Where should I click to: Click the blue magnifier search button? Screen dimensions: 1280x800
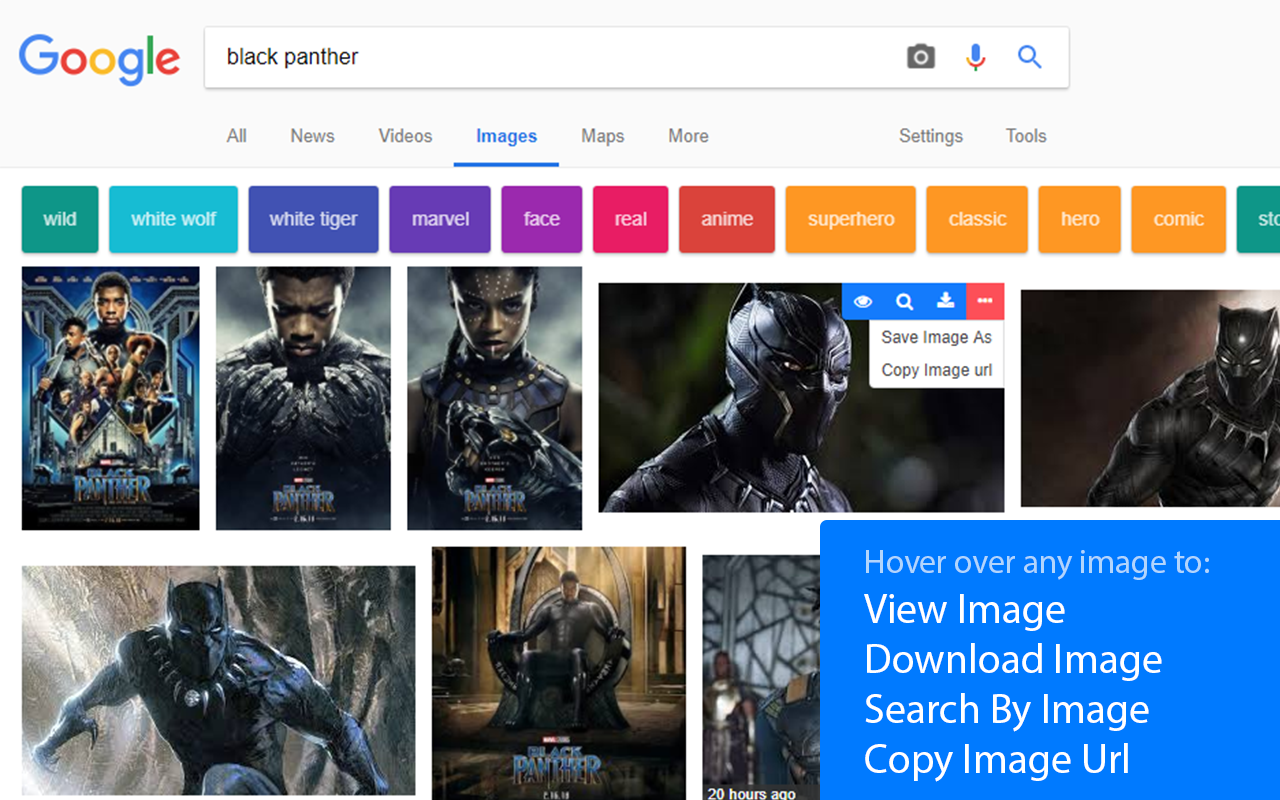coord(1030,57)
